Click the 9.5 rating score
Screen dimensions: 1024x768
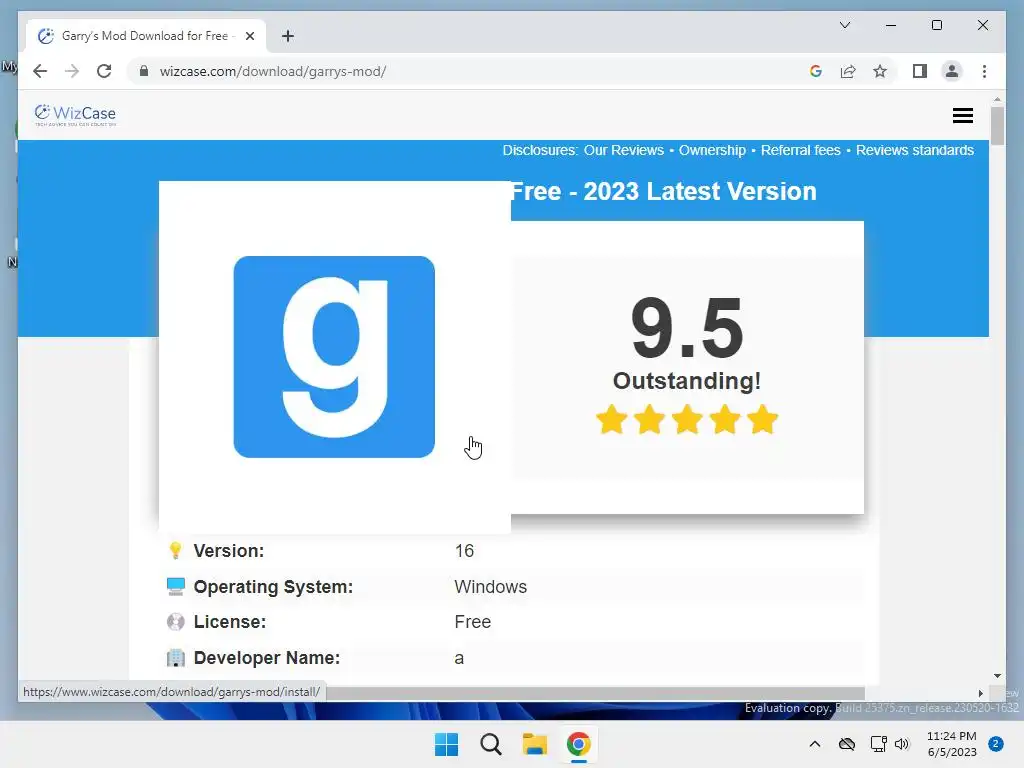687,328
